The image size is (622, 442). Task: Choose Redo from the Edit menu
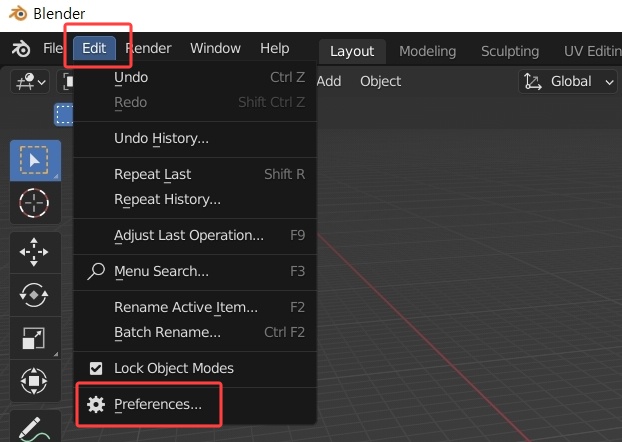[195, 102]
